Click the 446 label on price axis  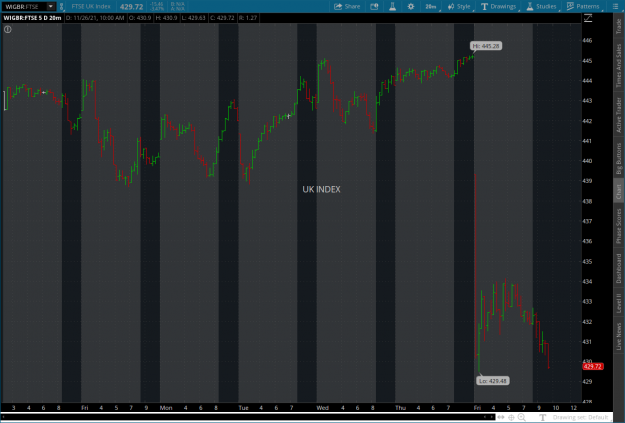pyautogui.click(x=587, y=40)
